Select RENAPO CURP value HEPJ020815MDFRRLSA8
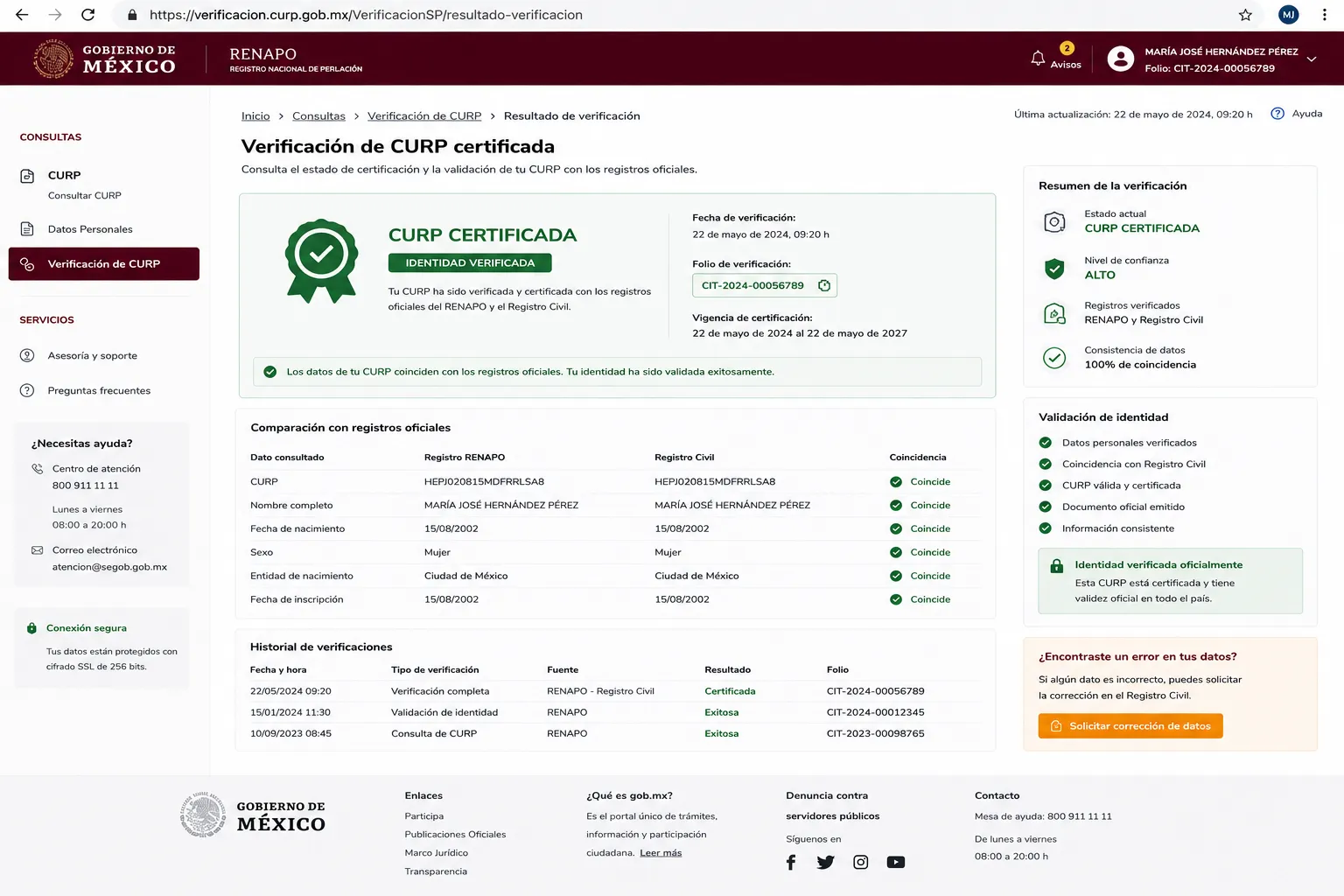Screen dimensions: 1344x896 click(484, 482)
